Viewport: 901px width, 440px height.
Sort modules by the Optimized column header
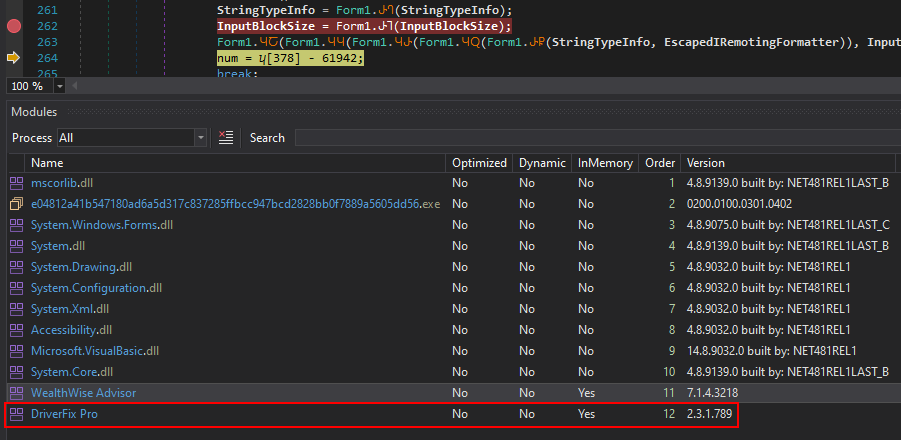(479, 162)
